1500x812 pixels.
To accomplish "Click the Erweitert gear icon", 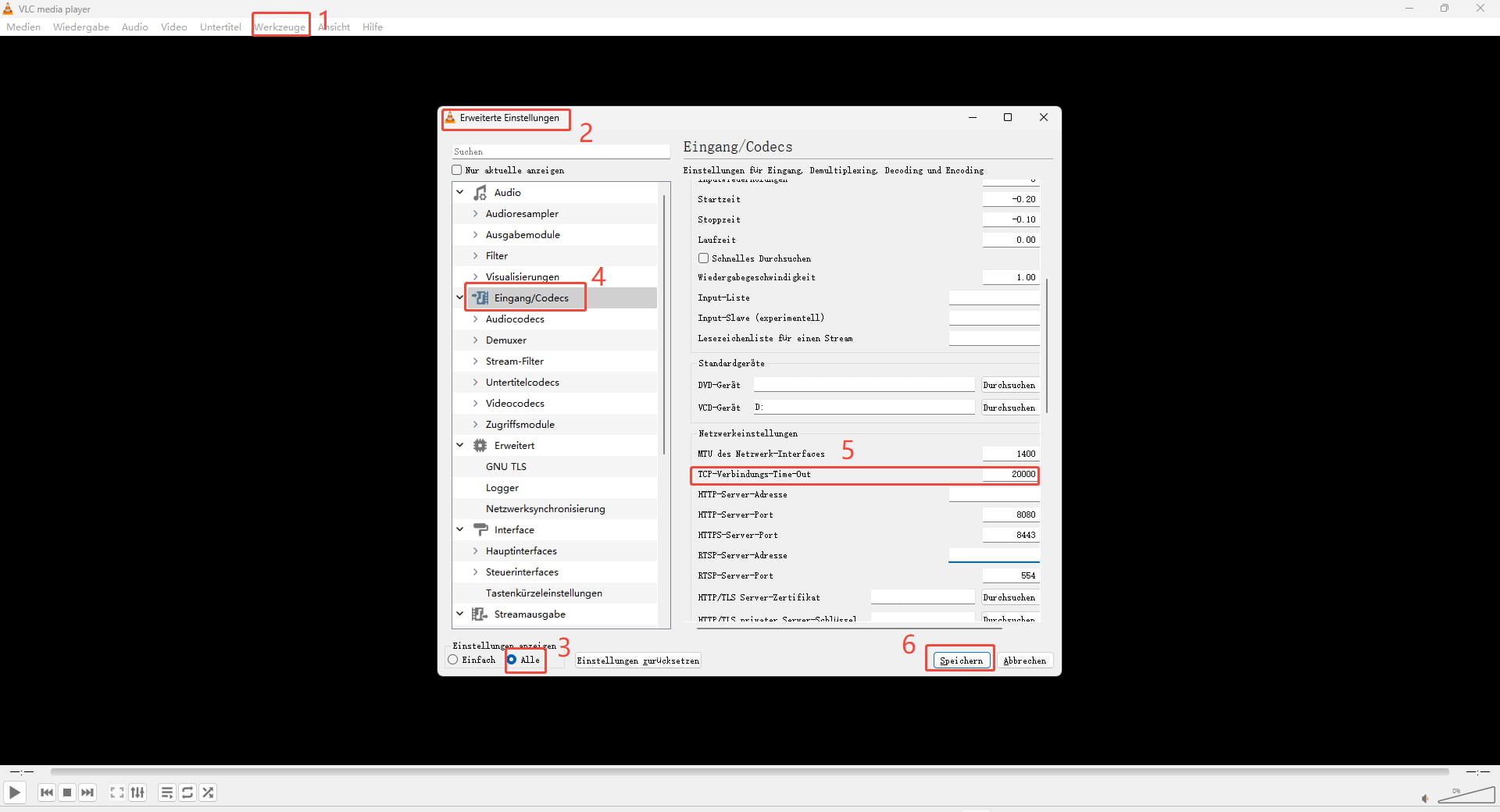I will pyautogui.click(x=480, y=446).
